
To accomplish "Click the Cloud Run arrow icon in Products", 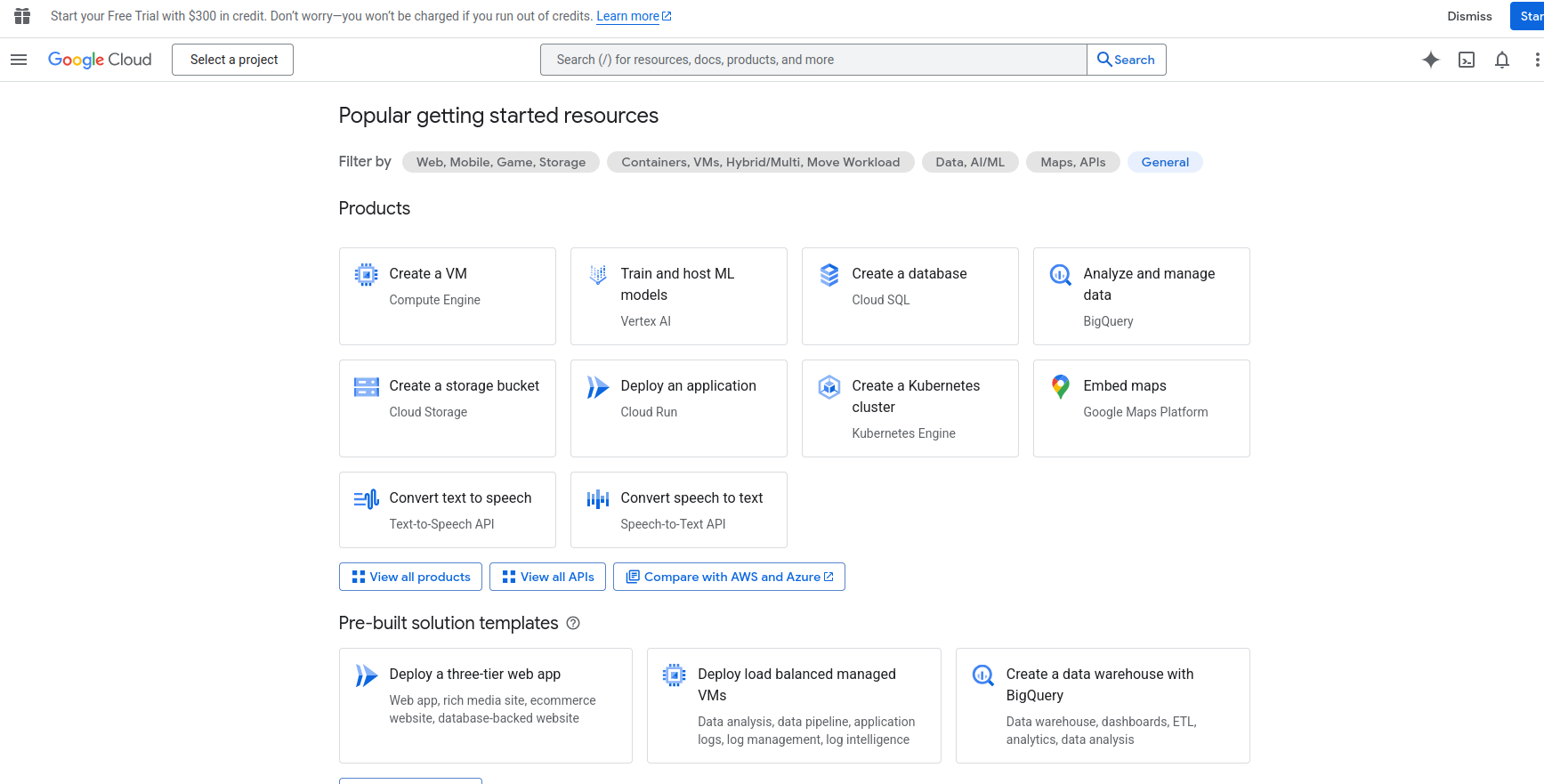I will [x=598, y=387].
